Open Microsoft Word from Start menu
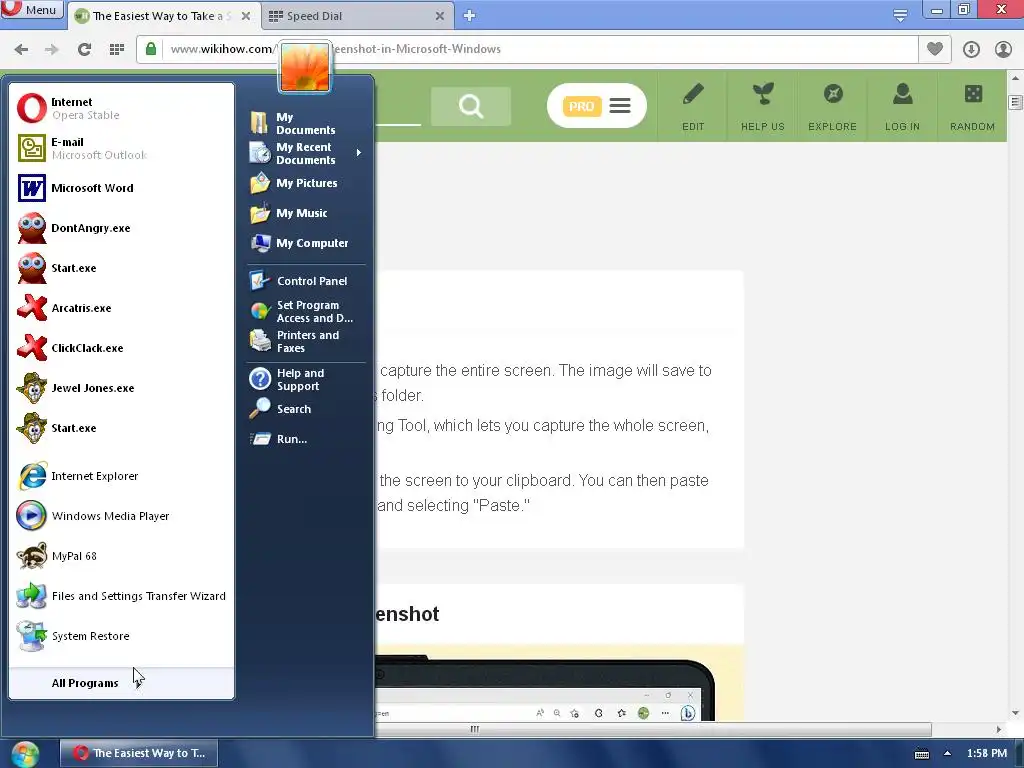The image size is (1024, 768). 121,188
